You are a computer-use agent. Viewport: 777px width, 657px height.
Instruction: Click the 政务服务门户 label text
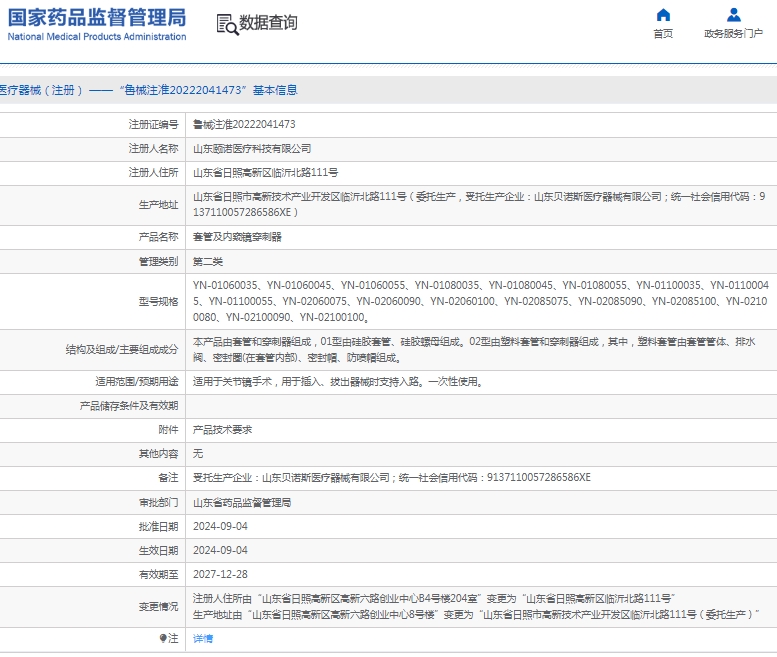(733, 34)
